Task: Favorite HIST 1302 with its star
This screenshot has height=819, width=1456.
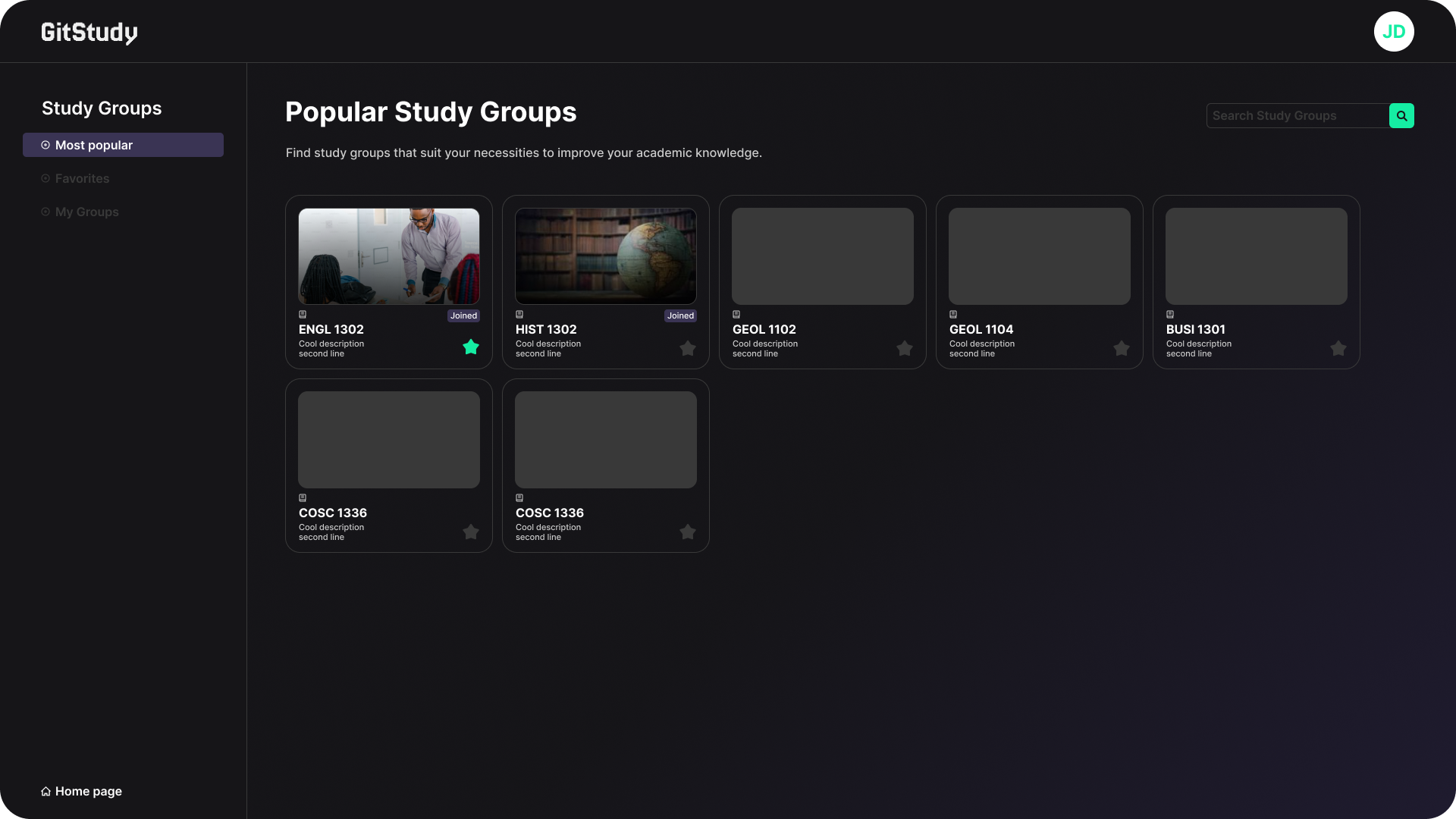Action: (x=688, y=349)
